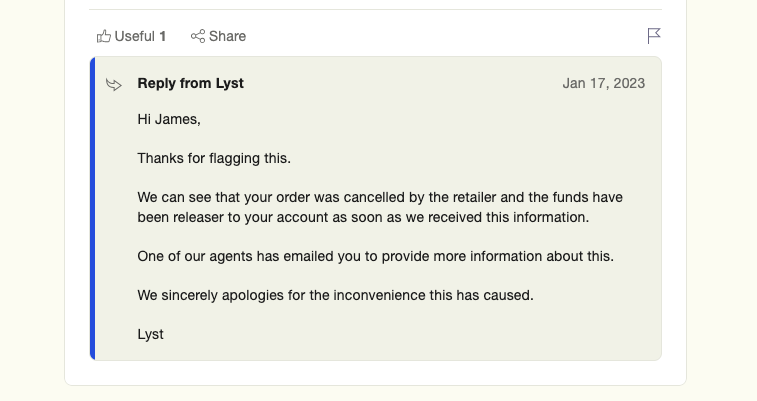Screen dimensions: 757x401
Task: Click the 'Lyst' signature at the reply's end
Action: pyautogui.click(x=151, y=334)
